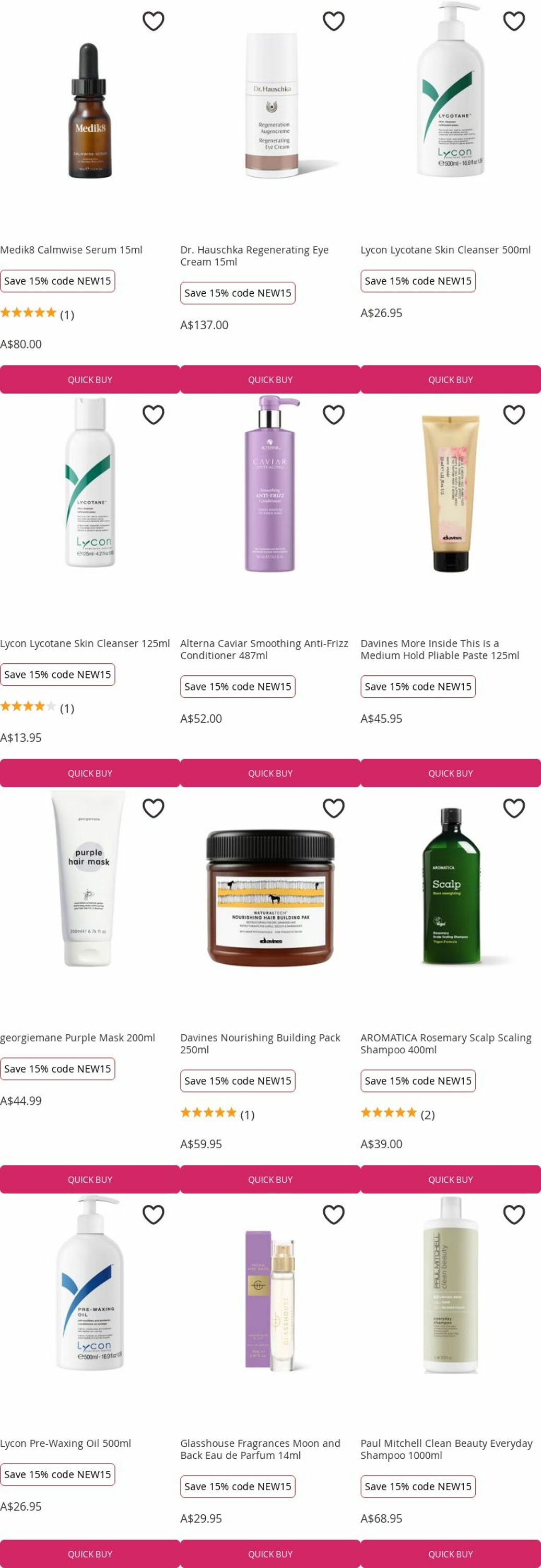Toggle wishlist heart for Lycon Pre-Waxing Oil

[153, 1214]
